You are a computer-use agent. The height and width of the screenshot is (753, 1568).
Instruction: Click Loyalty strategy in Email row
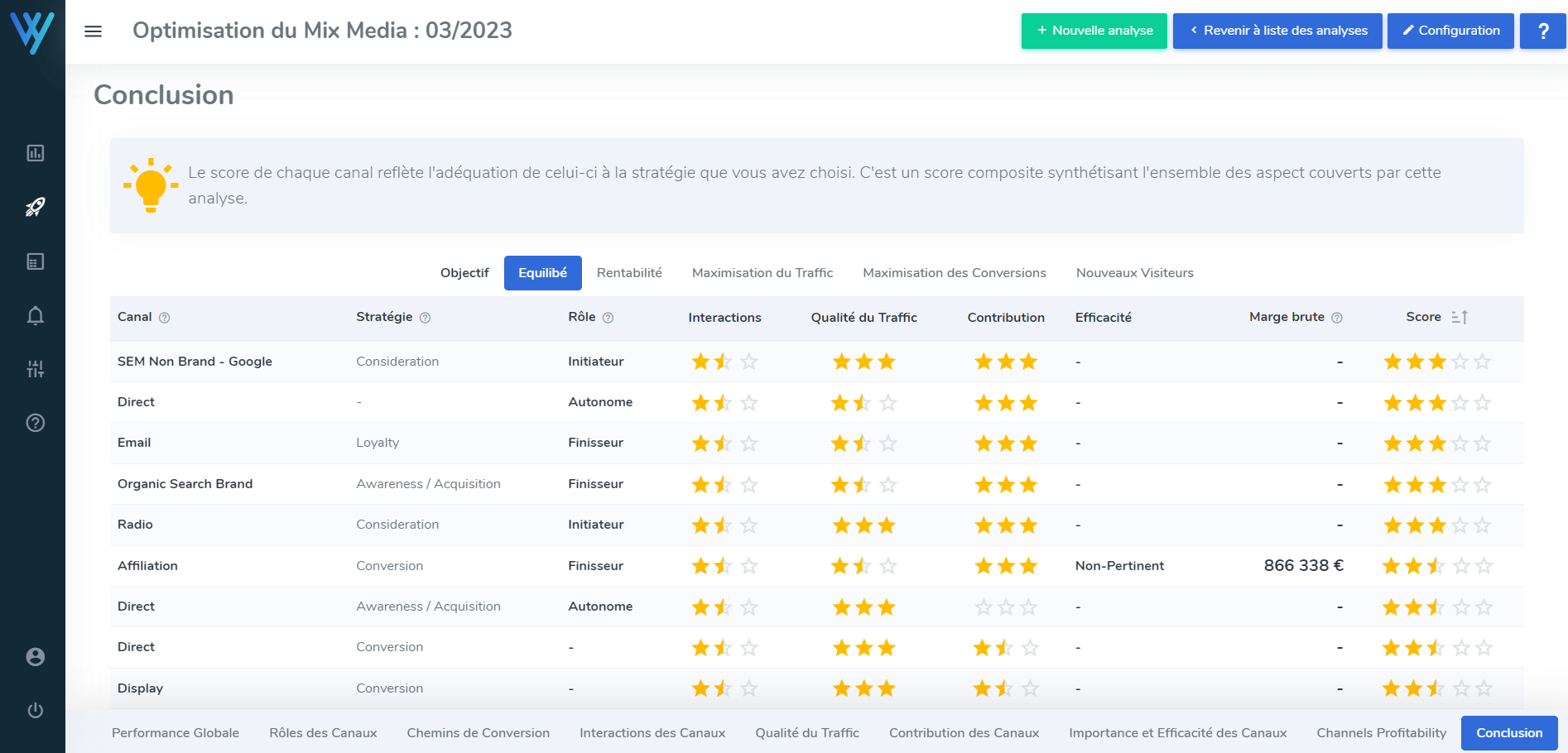pos(378,443)
